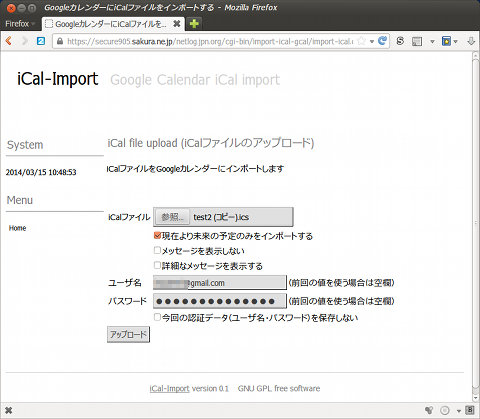The width and height of the screenshot is (480, 419).
Task: Expand the dropdown arrow next to the grey panel toolbar icon
Action: [432, 42]
